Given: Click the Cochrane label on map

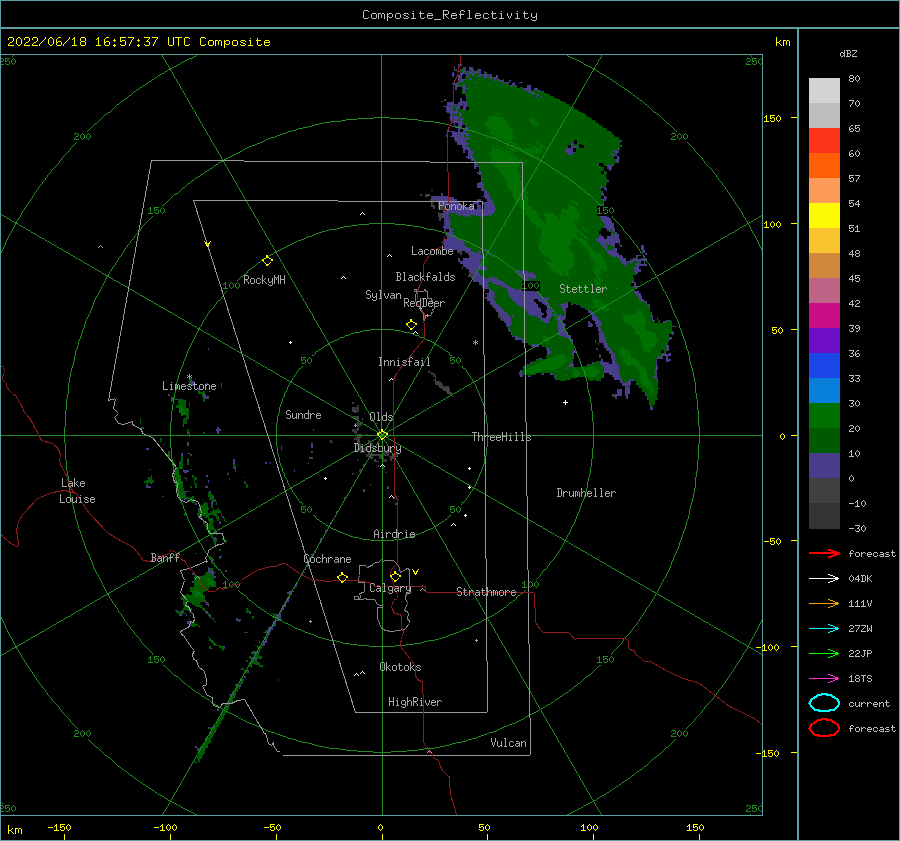Looking at the screenshot, I should (327, 559).
